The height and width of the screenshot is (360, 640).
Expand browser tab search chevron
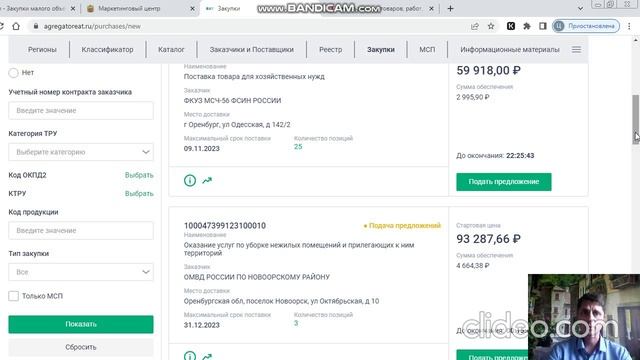coord(580,8)
